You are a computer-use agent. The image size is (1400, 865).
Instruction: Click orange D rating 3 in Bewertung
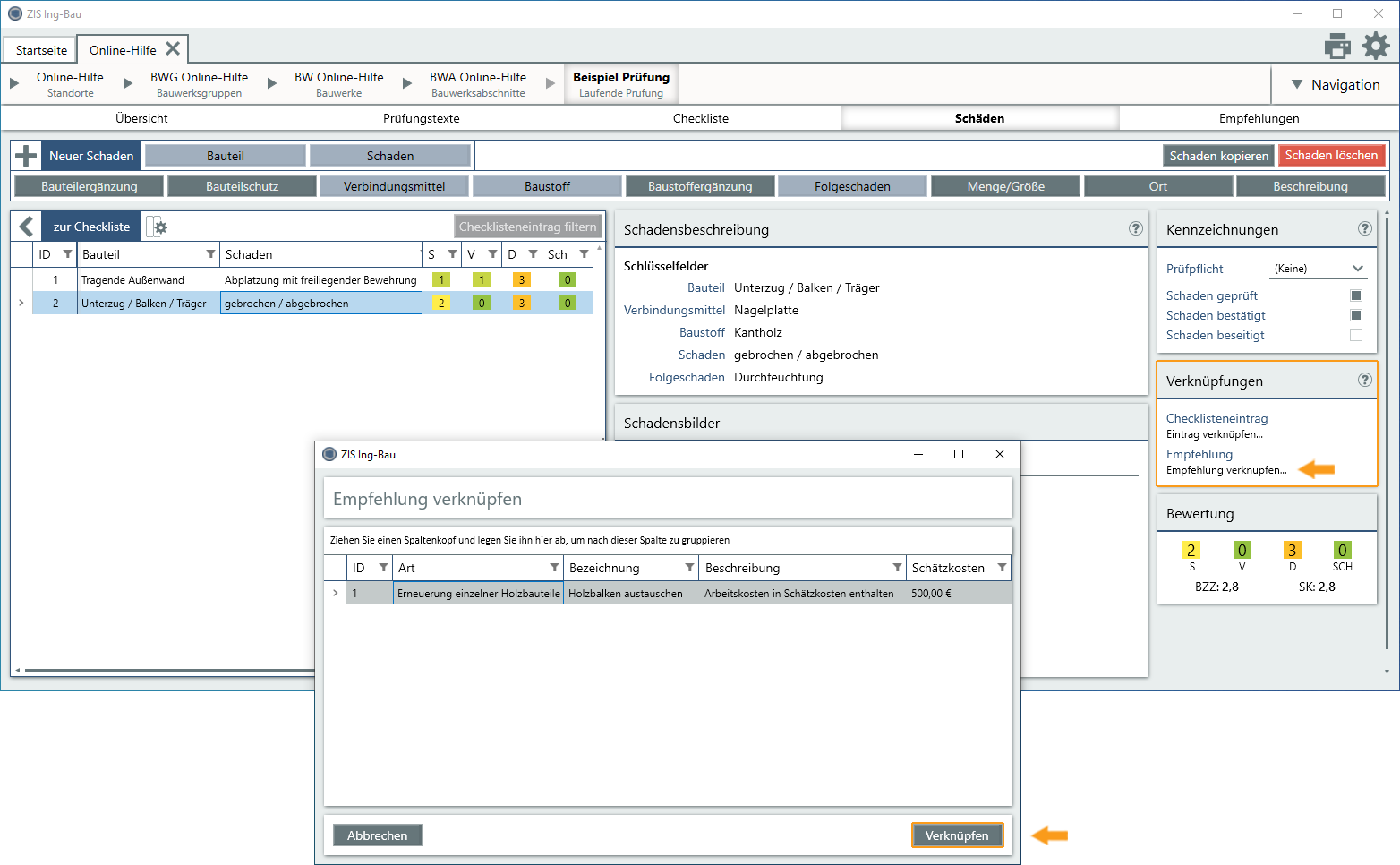(x=1292, y=550)
